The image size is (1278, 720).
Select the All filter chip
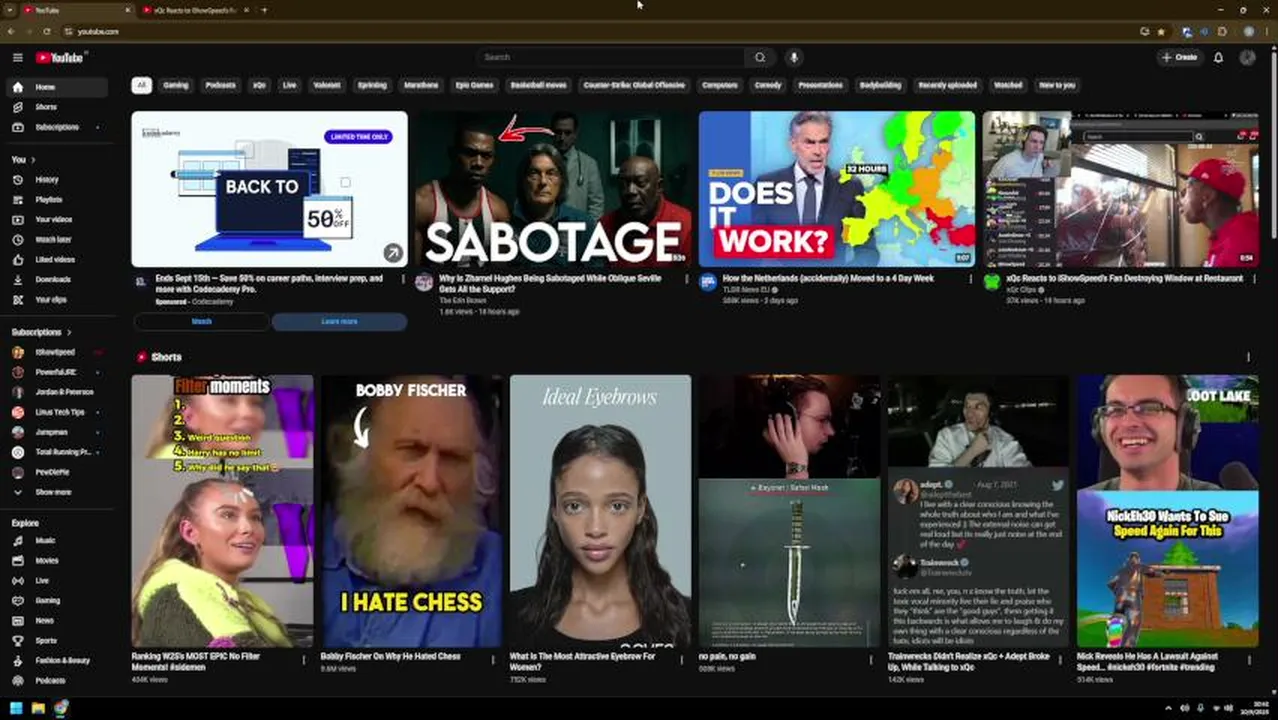141,85
